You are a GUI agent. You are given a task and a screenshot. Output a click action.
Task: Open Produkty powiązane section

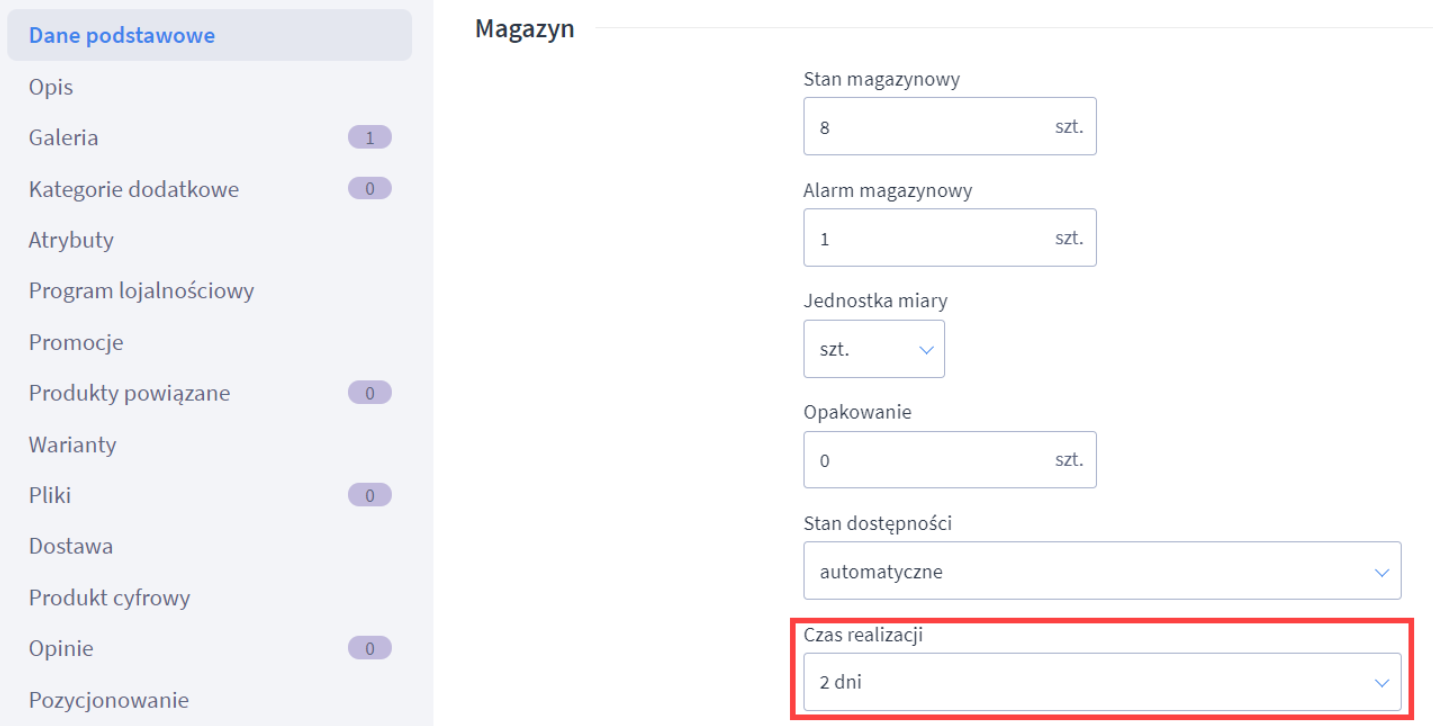[x=129, y=393]
